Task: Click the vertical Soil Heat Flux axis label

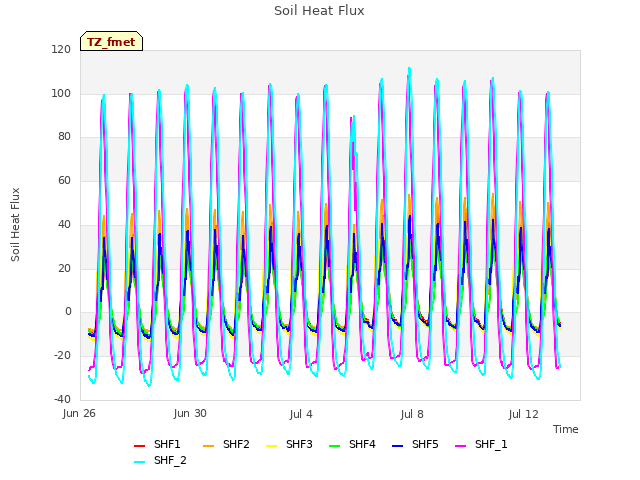Action: point(15,225)
